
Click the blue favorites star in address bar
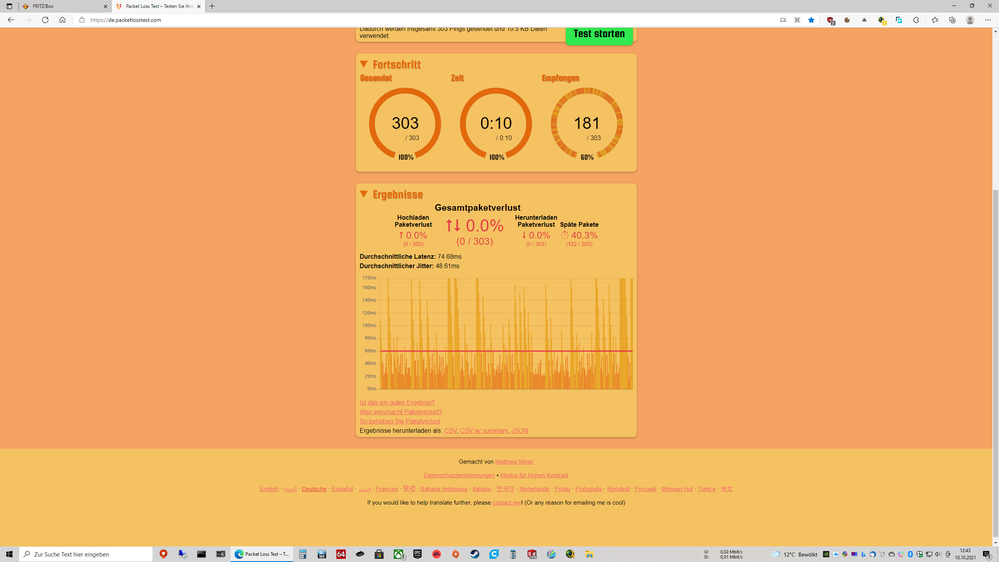(x=811, y=20)
